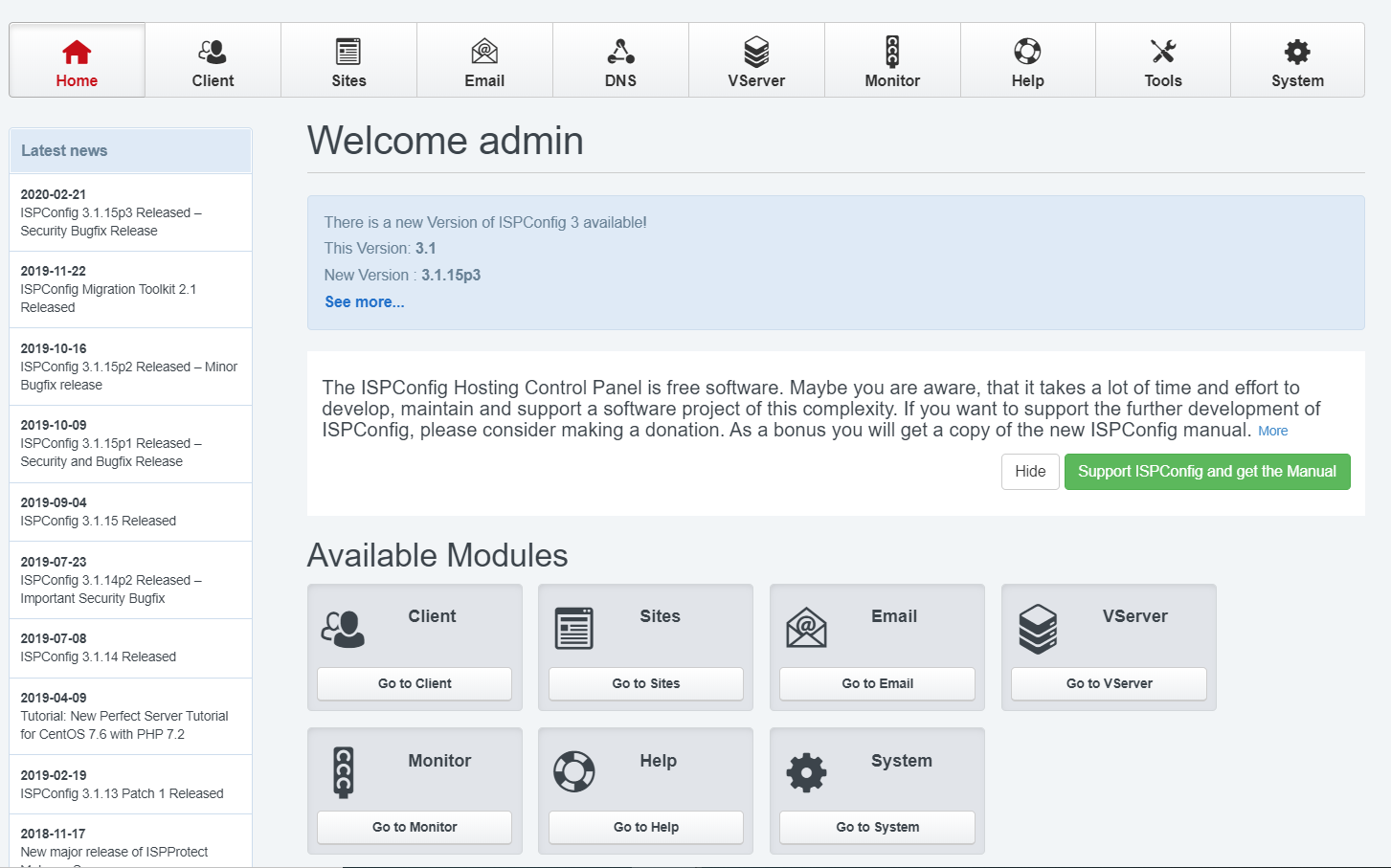Click the Welcome admin heading
Image resolution: width=1391 pixels, height=868 pixels.
click(445, 141)
